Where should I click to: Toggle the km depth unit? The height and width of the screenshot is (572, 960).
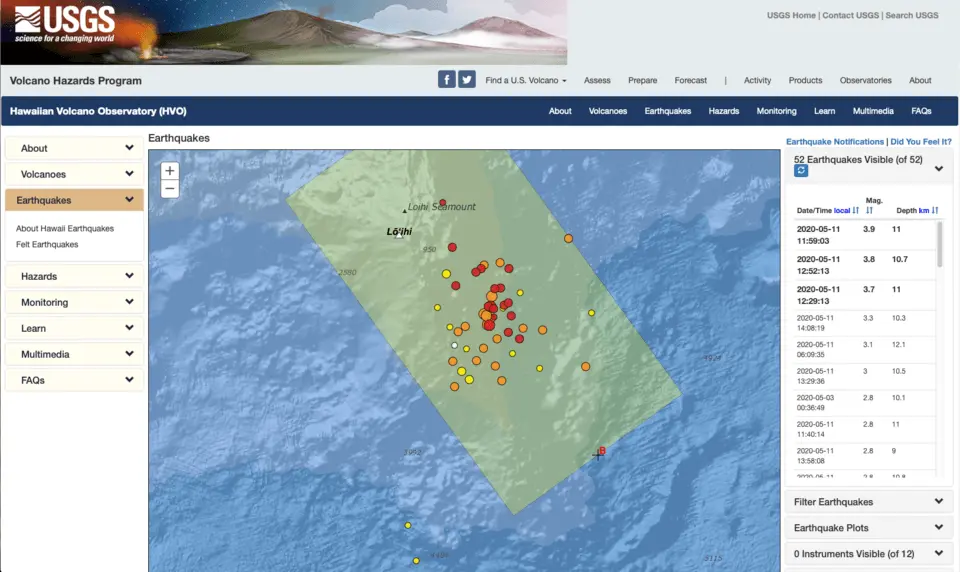(x=924, y=210)
